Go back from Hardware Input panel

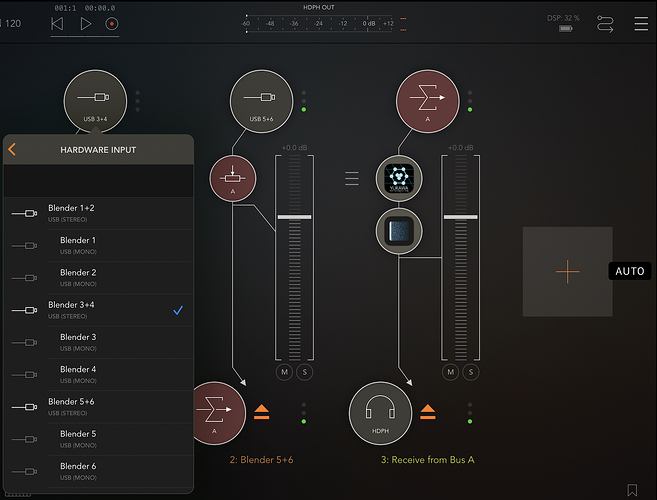click(x=12, y=149)
